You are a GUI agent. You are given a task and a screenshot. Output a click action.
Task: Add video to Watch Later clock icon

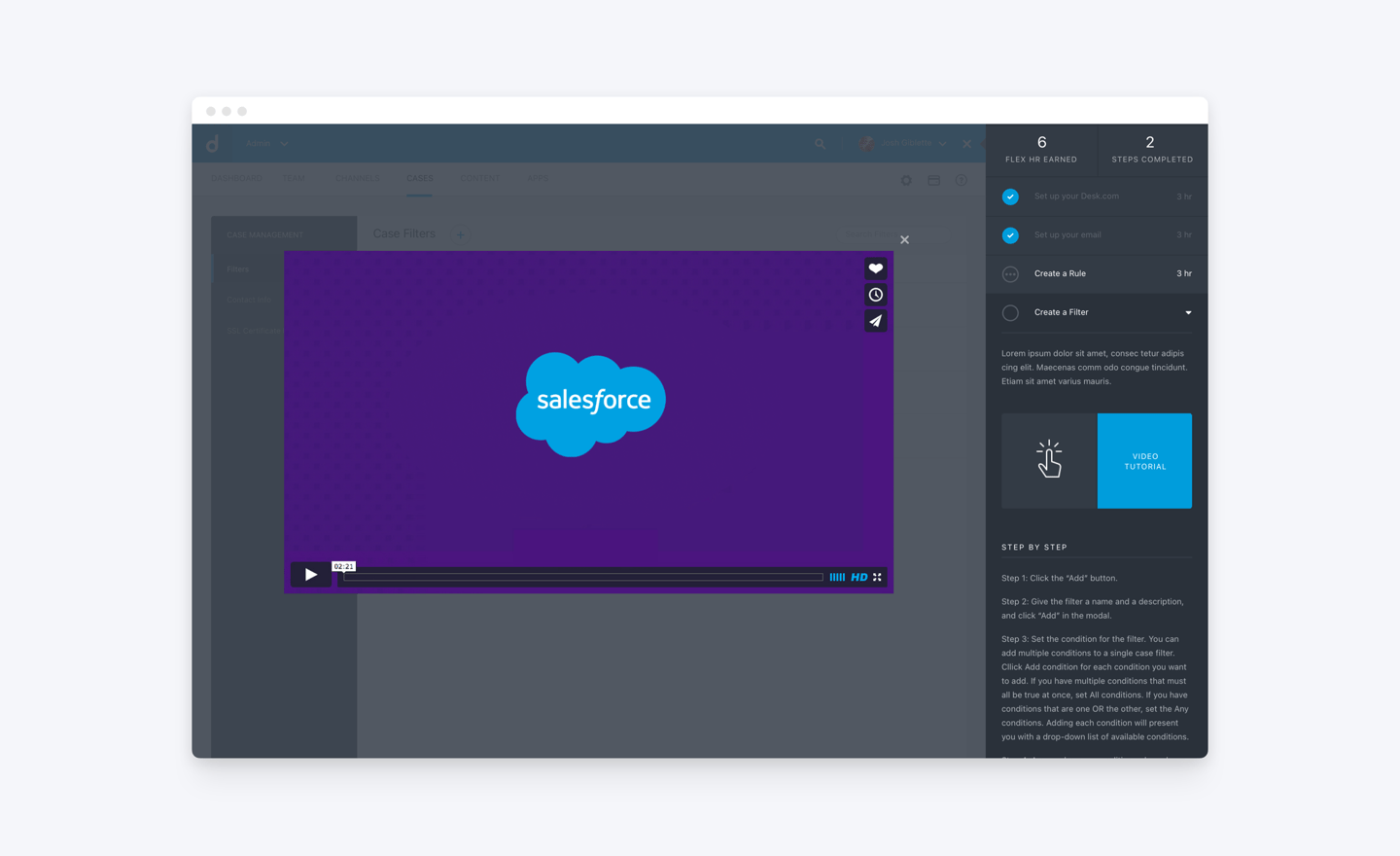click(876, 295)
